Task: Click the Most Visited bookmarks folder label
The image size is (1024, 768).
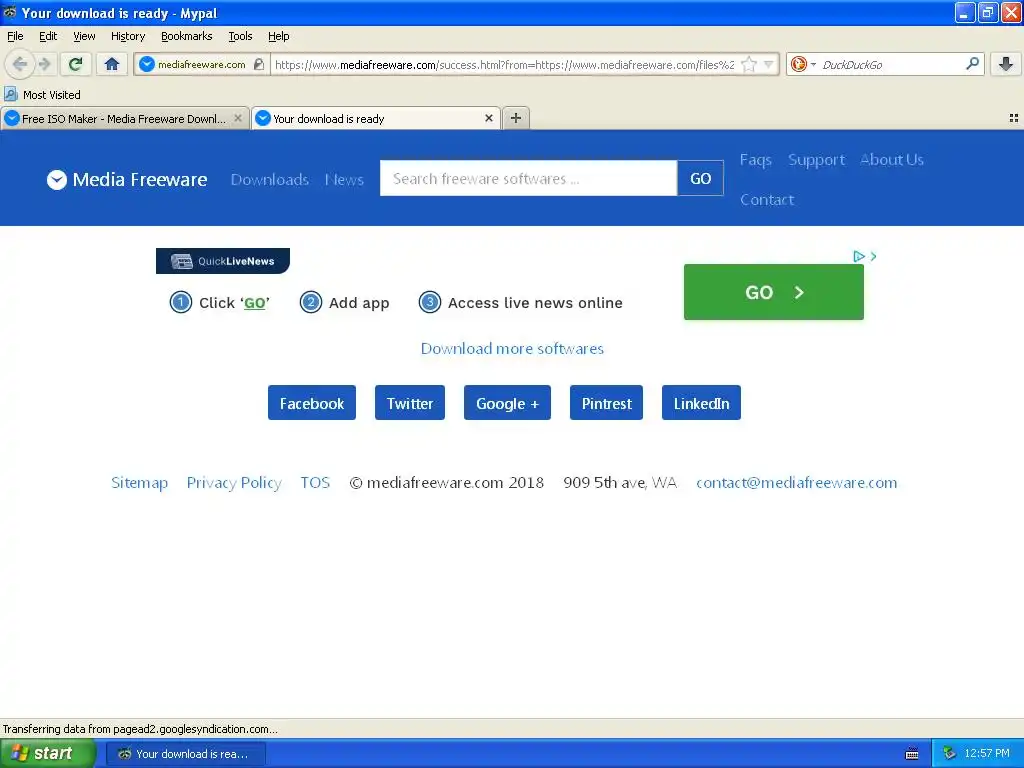Action: point(52,95)
